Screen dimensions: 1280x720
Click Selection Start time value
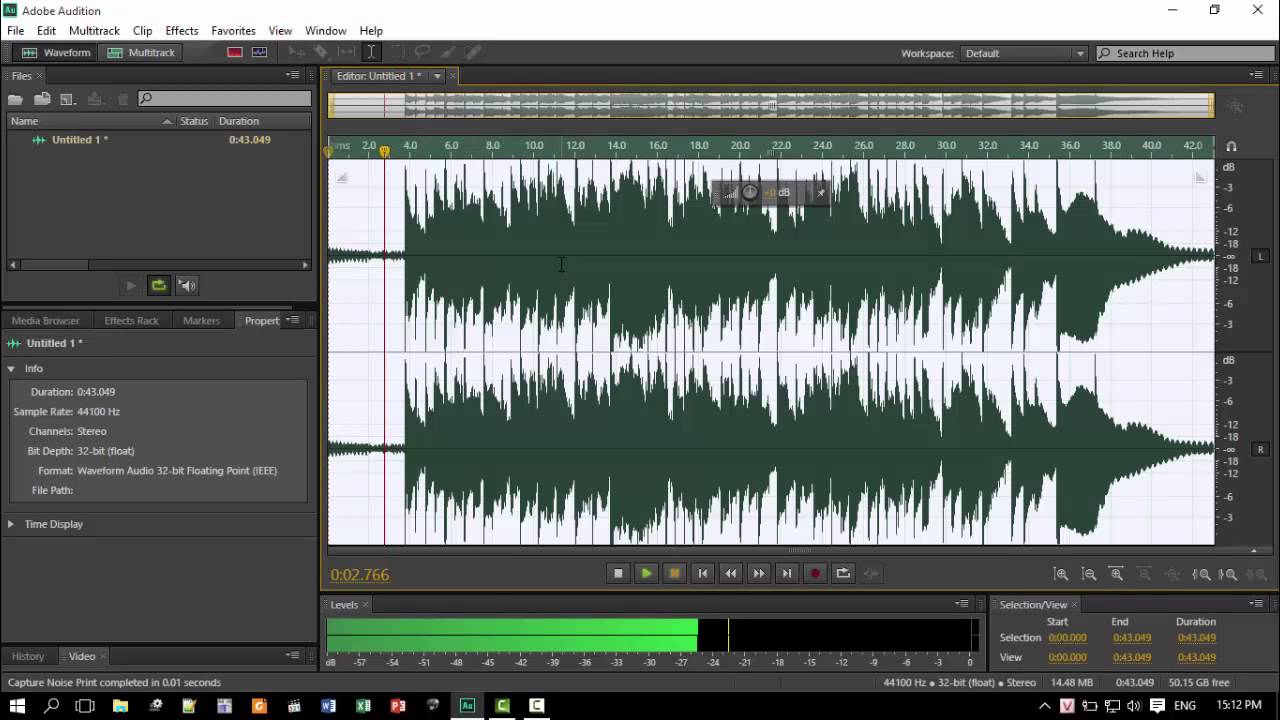point(1067,638)
